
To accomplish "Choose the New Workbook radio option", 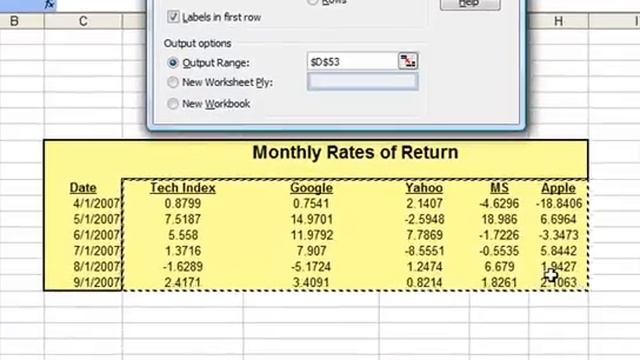I will point(173,104).
